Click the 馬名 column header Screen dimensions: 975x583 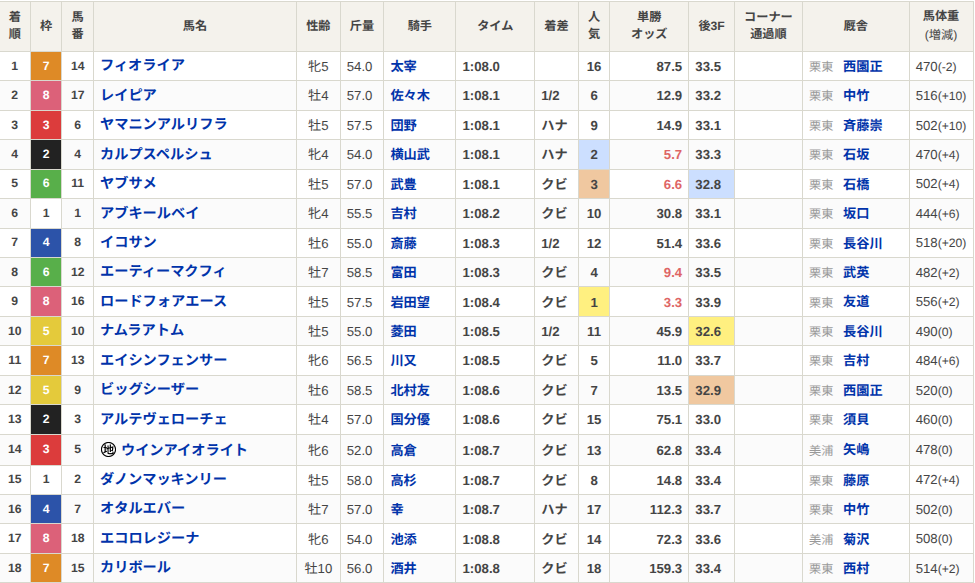[x=194, y=26]
